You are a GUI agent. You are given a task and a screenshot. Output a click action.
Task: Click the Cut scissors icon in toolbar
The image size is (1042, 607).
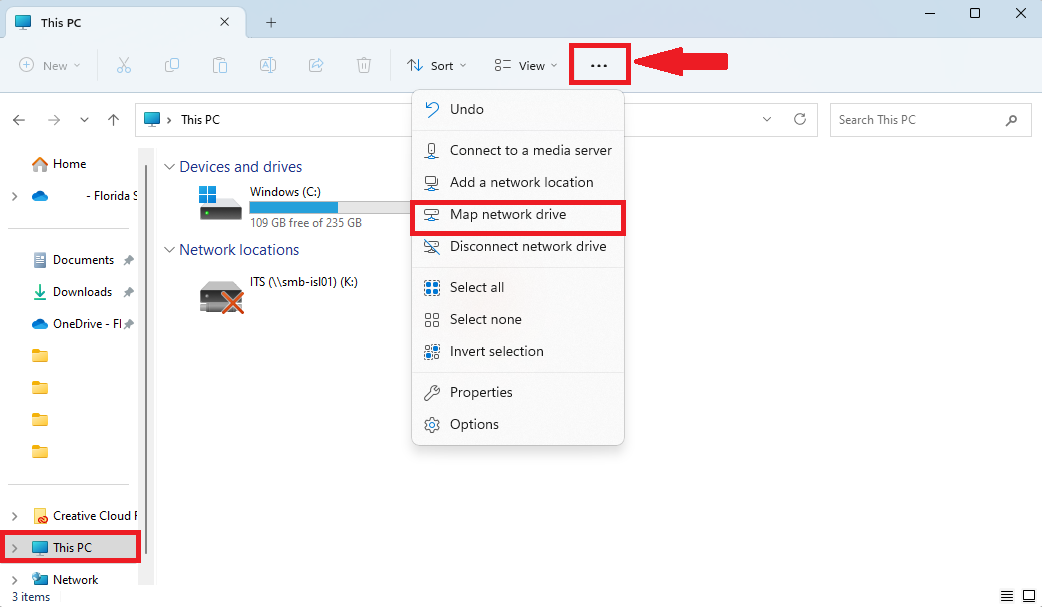click(124, 65)
